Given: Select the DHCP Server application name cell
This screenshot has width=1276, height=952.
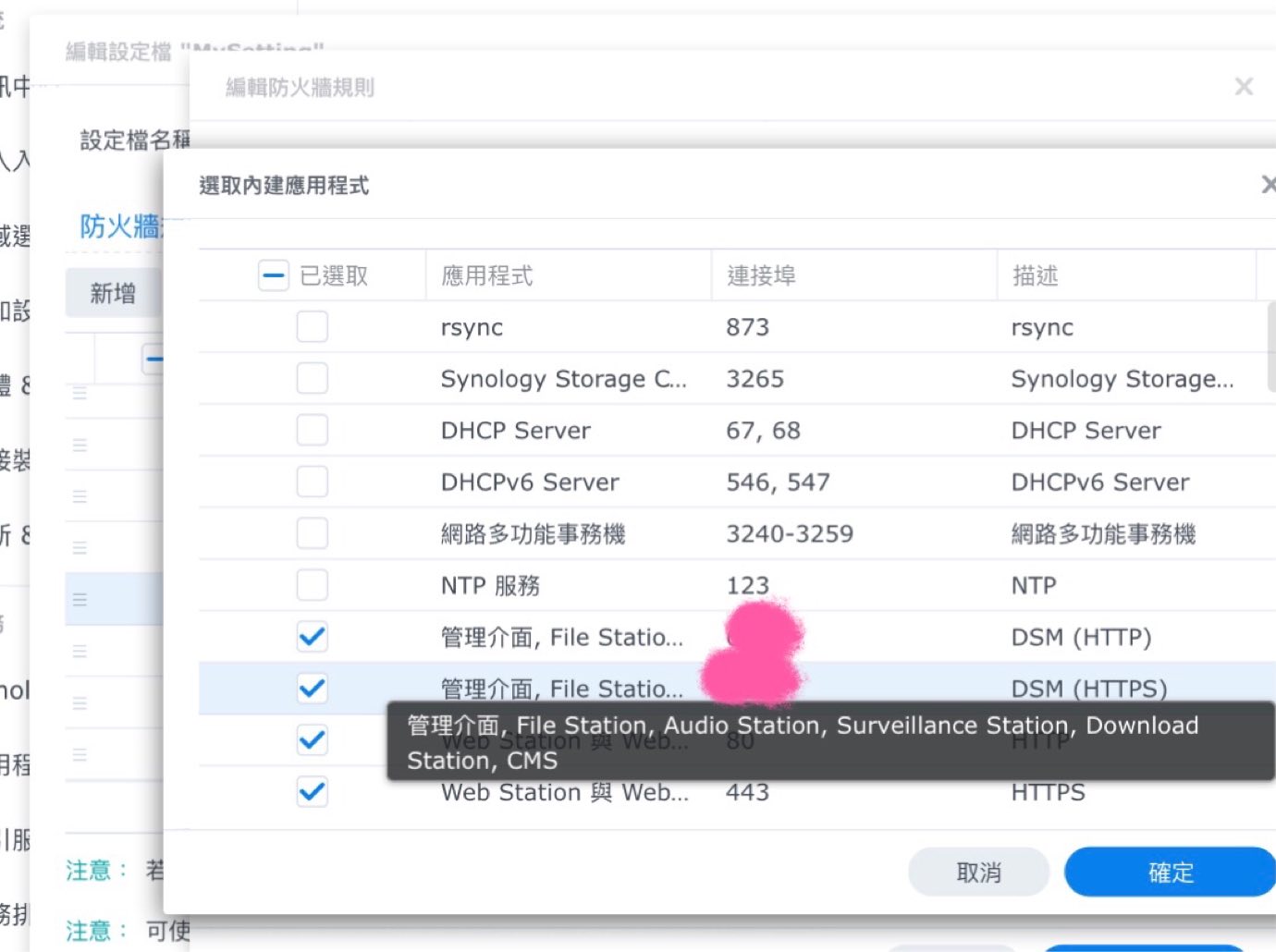Looking at the screenshot, I should point(516,431).
